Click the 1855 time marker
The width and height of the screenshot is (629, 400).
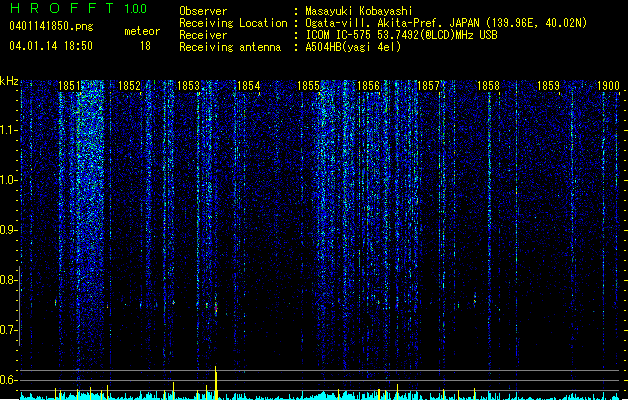click(x=308, y=86)
